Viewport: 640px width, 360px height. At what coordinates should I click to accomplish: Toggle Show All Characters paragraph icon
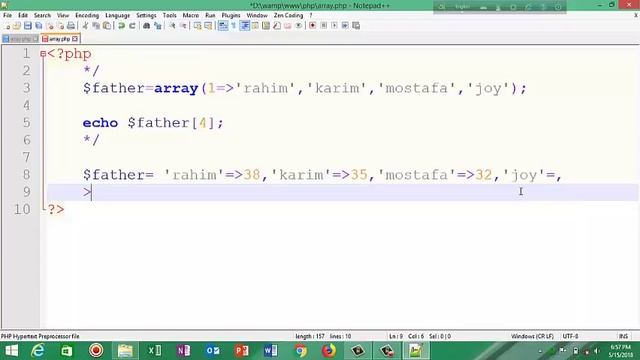(233, 26)
